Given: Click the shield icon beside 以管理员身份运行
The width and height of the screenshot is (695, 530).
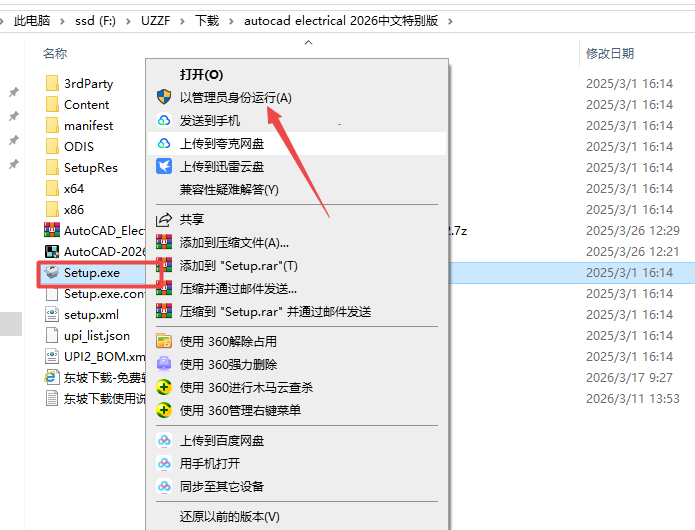Looking at the screenshot, I should tap(164, 97).
